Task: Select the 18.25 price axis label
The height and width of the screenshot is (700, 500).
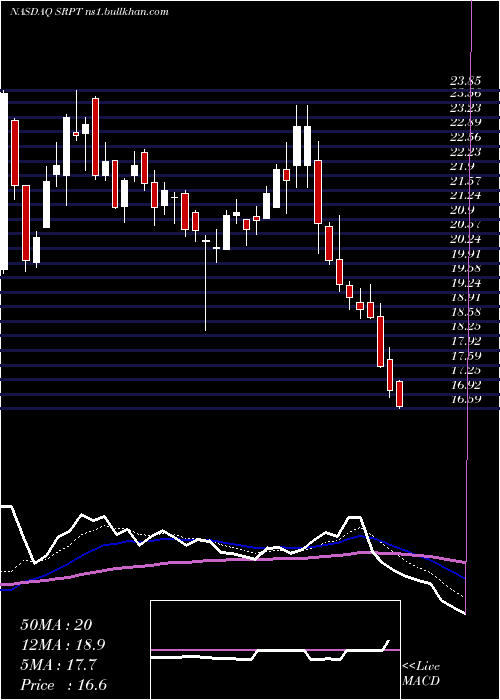Action: (x=466, y=326)
